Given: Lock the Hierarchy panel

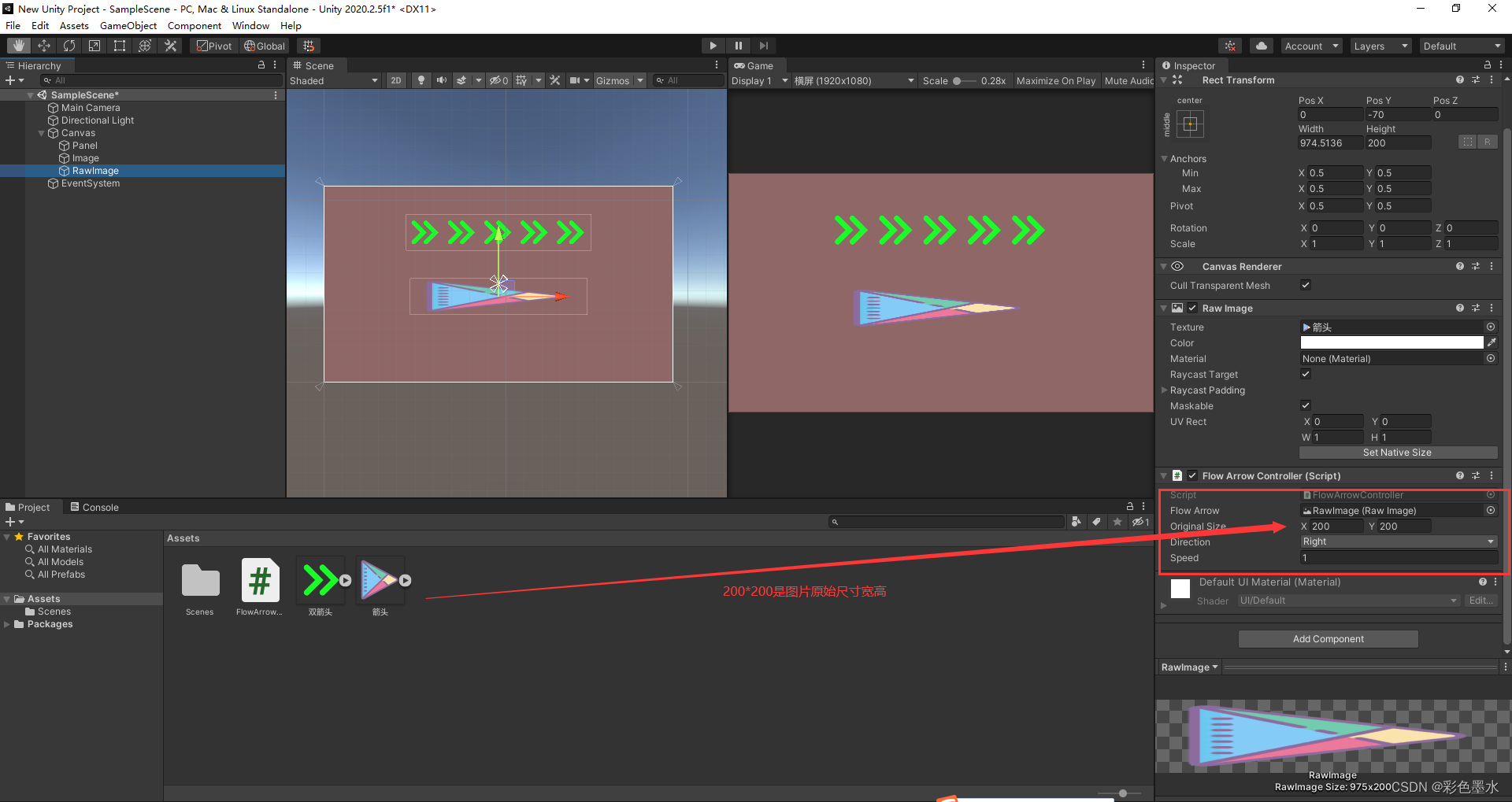Looking at the screenshot, I should (x=261, y=65).
